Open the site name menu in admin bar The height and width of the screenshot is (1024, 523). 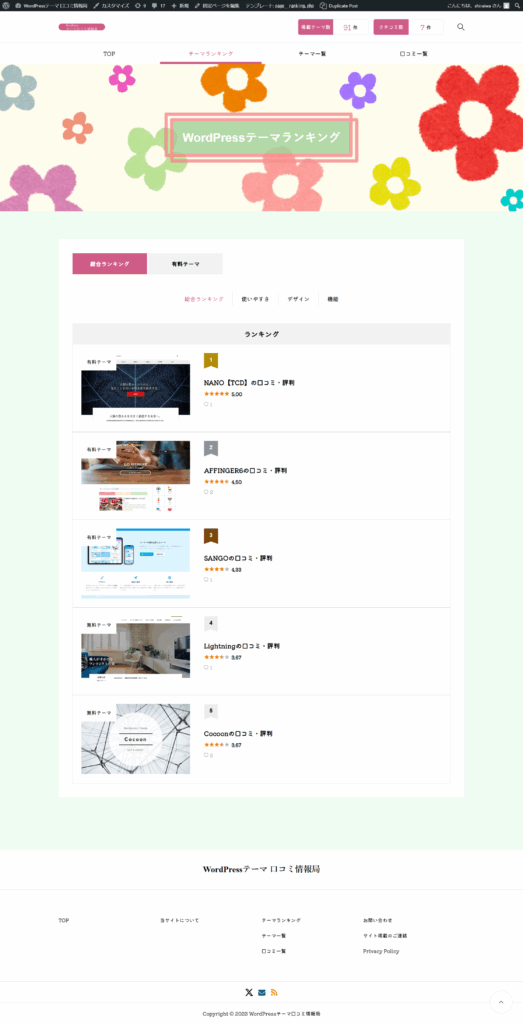pos(51,5)
